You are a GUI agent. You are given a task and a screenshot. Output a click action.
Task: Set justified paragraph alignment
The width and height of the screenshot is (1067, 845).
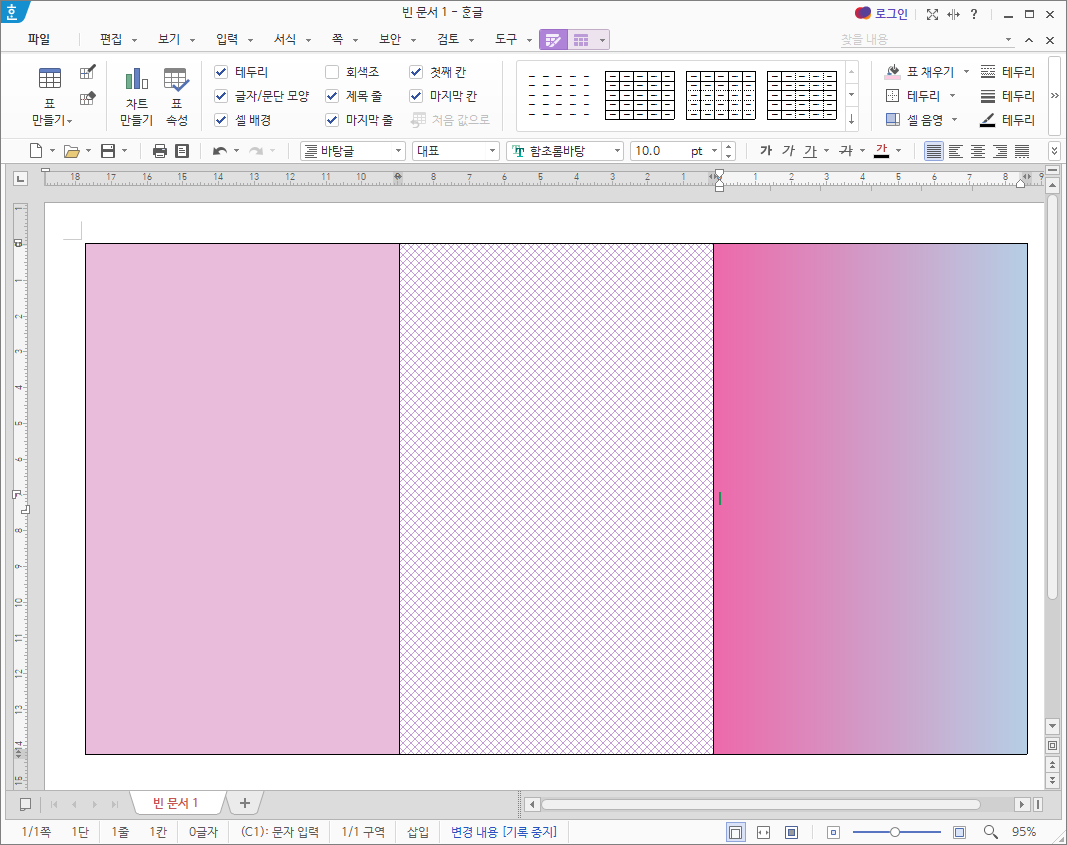coord(934,151)
